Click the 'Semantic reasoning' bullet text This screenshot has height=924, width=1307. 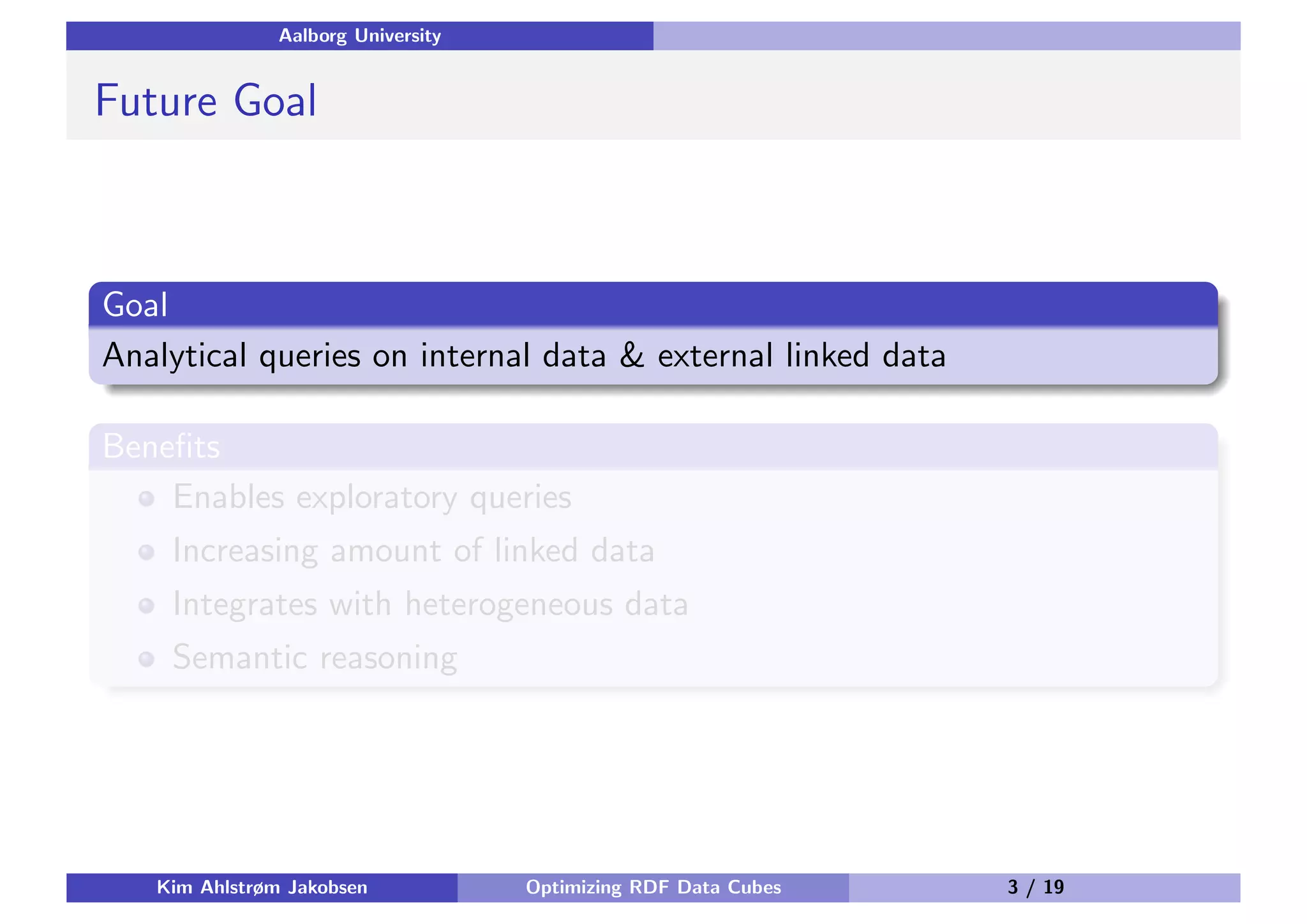click(x=315, y=658)
